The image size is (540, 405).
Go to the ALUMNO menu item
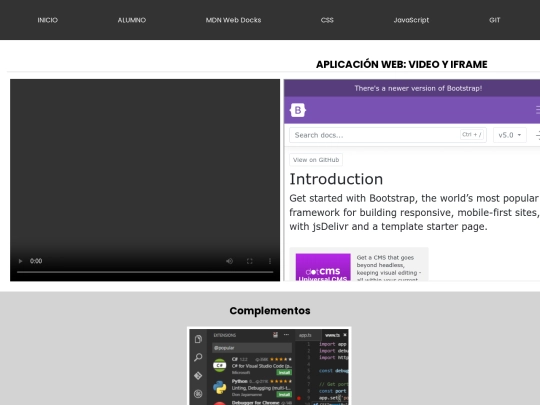pyautogui.click(x=132, y=20)
